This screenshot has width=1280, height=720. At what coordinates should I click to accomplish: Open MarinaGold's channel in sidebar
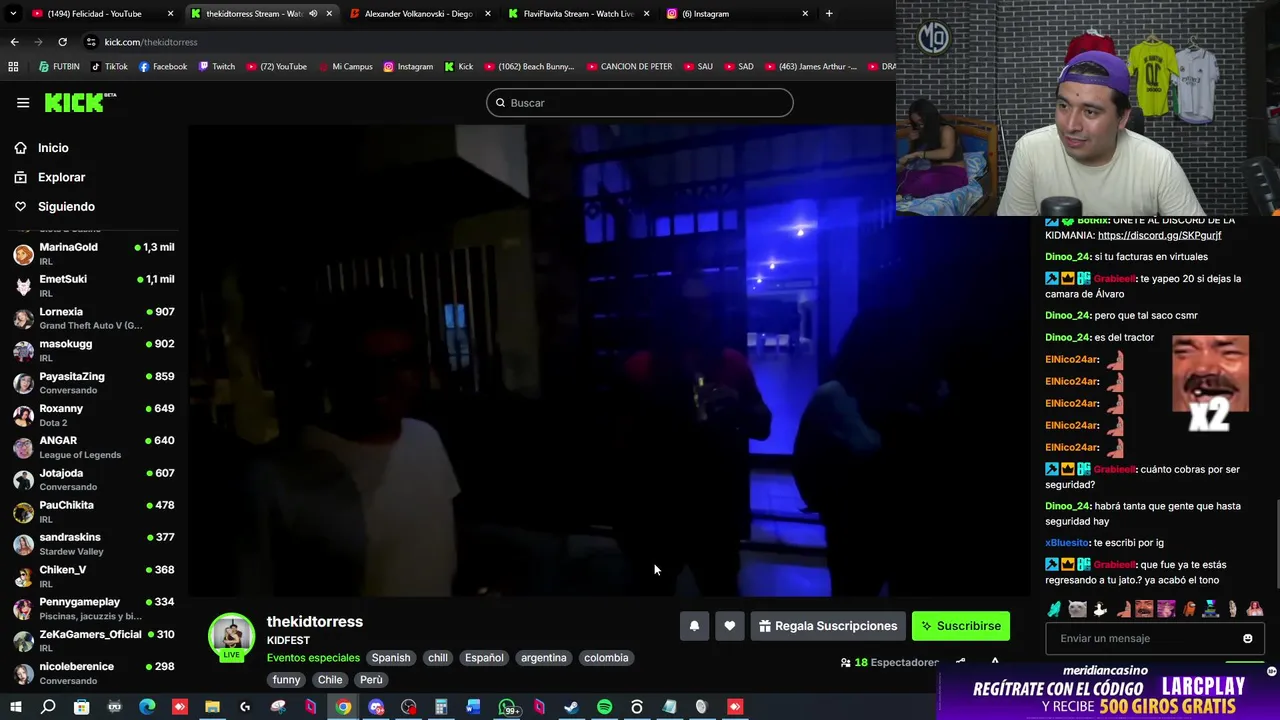pos(93,253)
